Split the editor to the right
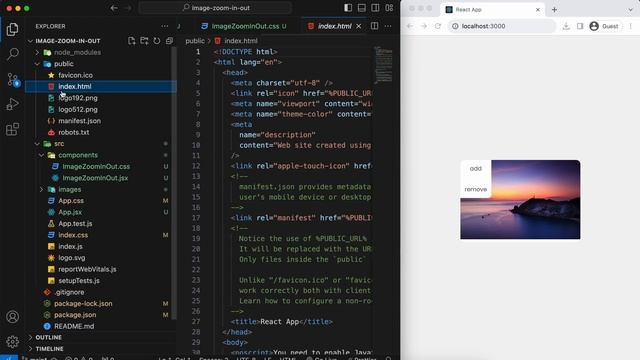640x360 pixels. click(374, 26)
